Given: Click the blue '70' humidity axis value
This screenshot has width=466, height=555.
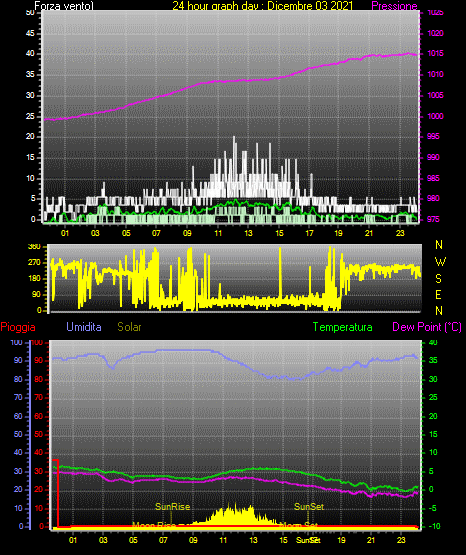Looking at the screenshot, I should (x=18, y=397).
